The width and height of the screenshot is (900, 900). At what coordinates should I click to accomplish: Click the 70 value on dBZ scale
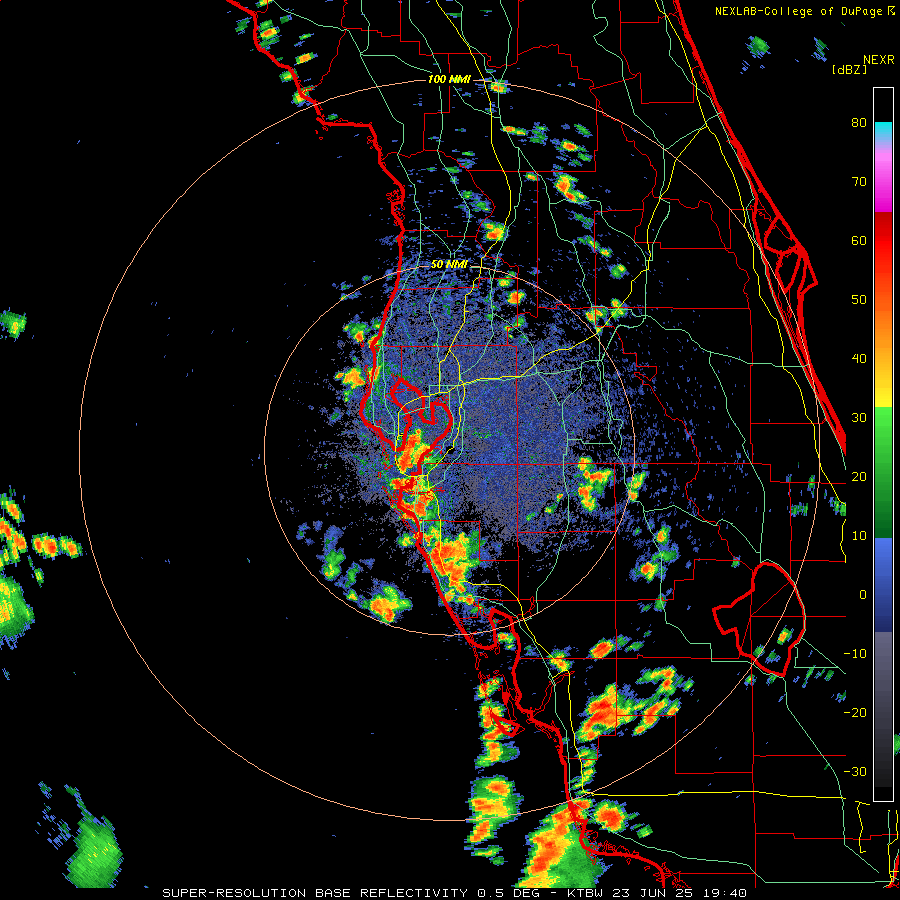[x=859, y=182]
